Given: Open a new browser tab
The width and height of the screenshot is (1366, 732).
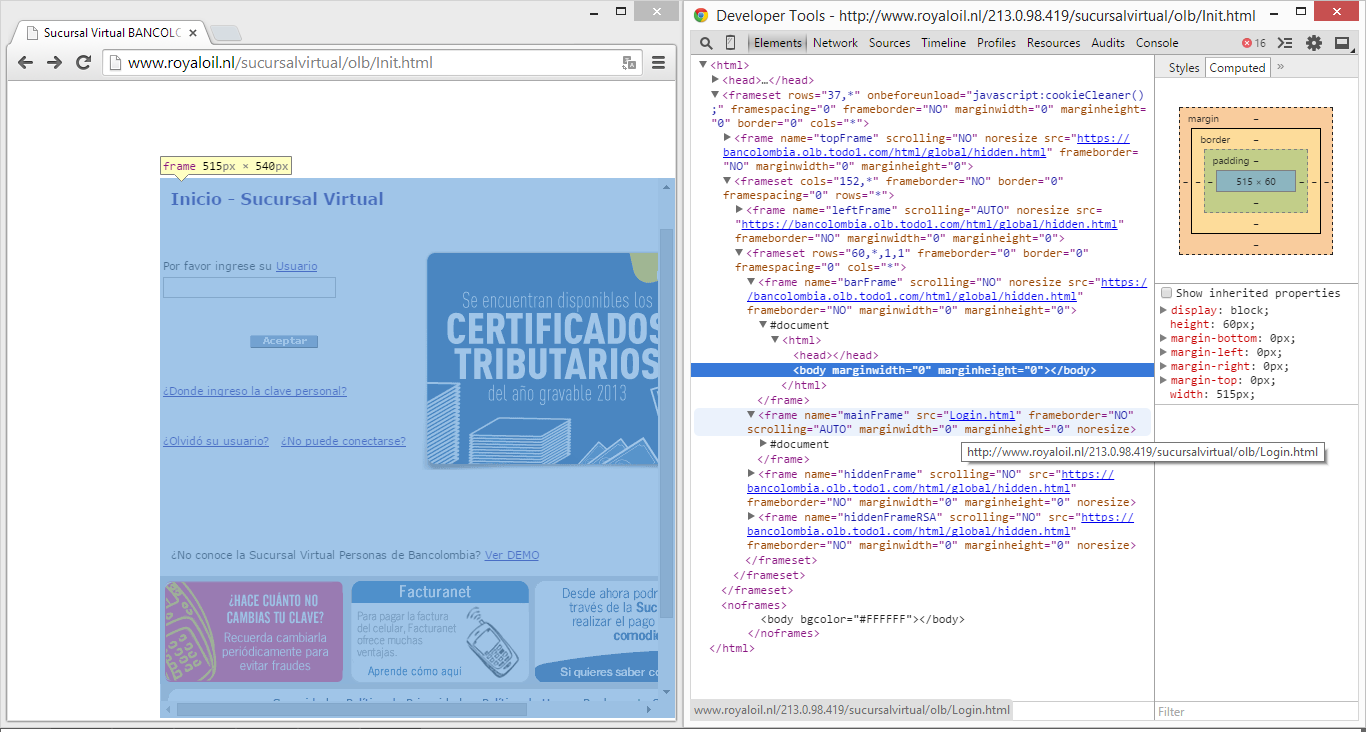Looking at the screenshot, I should click(x=226, y=33).
